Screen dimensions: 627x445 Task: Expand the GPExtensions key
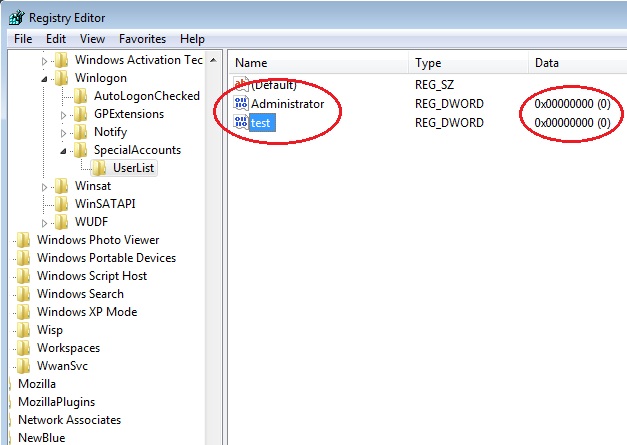pyautogui.click(x=63, y=115)
